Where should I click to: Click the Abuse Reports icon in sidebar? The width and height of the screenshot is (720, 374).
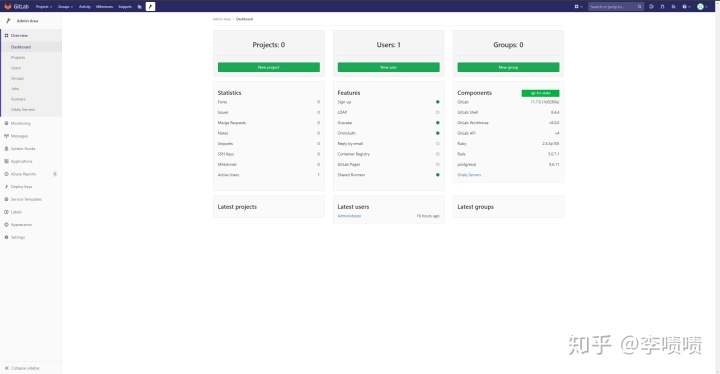click(x=6, y=174)
